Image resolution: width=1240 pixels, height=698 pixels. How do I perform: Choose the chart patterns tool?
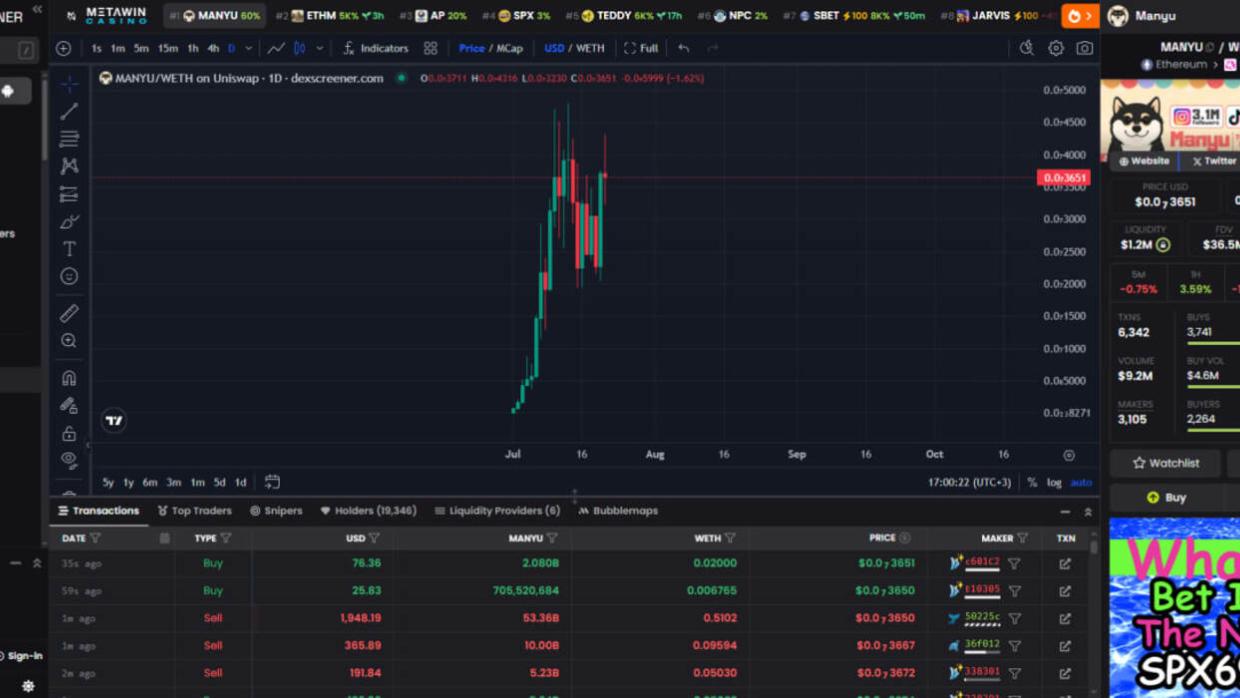click(69, 166)
